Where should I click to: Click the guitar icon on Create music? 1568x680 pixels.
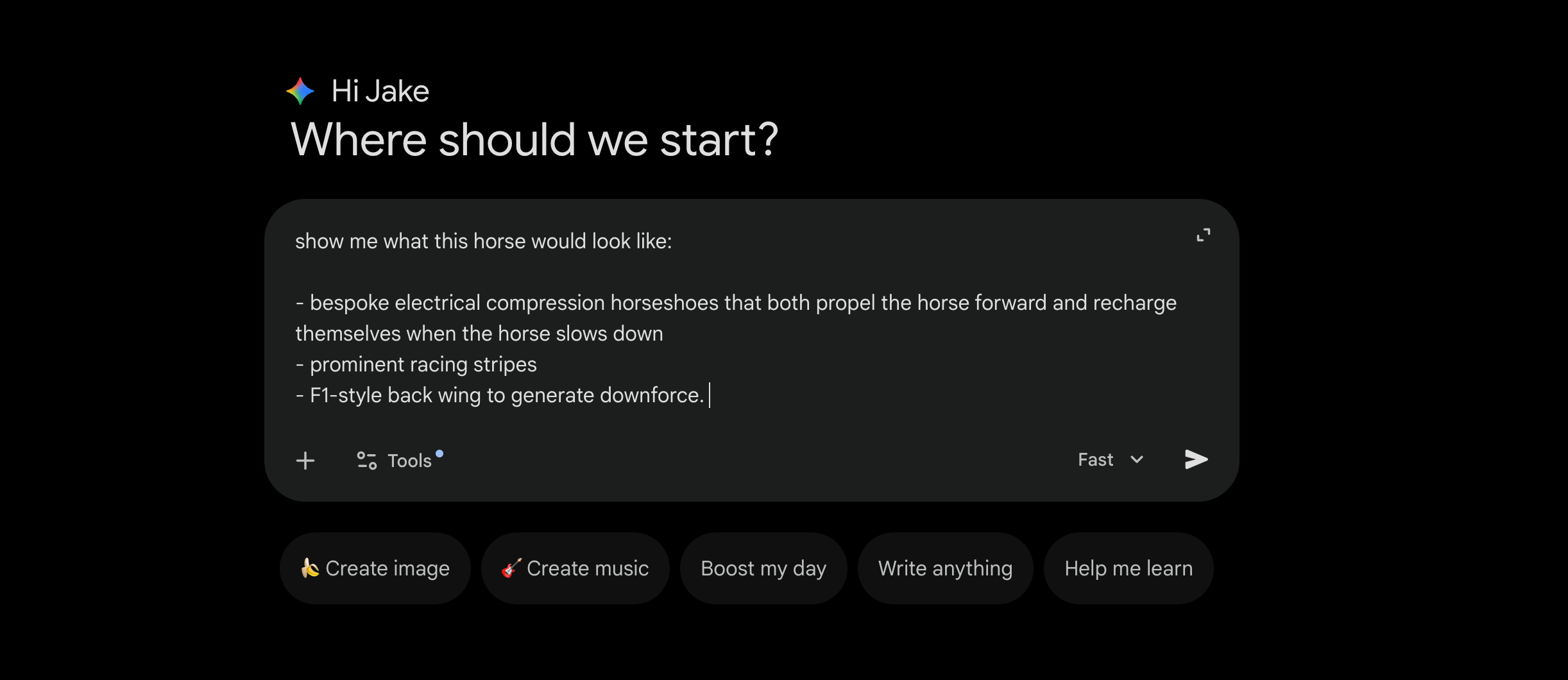coord(511,568)
